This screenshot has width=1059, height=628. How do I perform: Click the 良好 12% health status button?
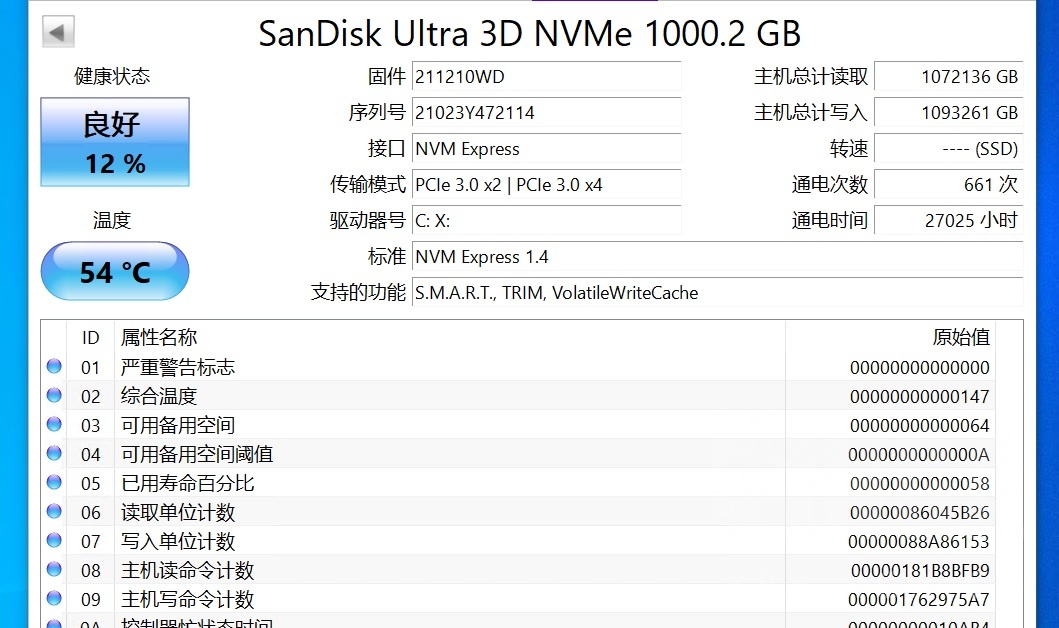point(114,141)
